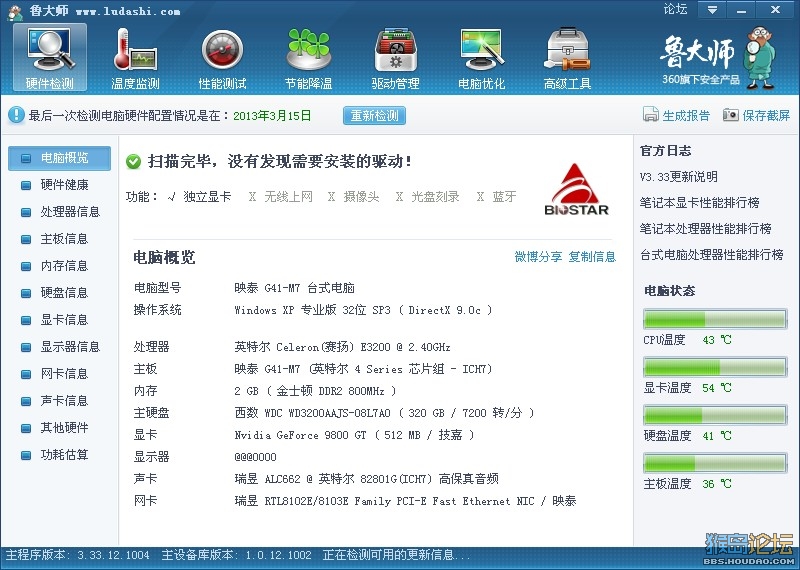Click the RTL8102E/8103E network card text
The width and height of the screenshot is (800, 570).
click(x=405, y=501)
